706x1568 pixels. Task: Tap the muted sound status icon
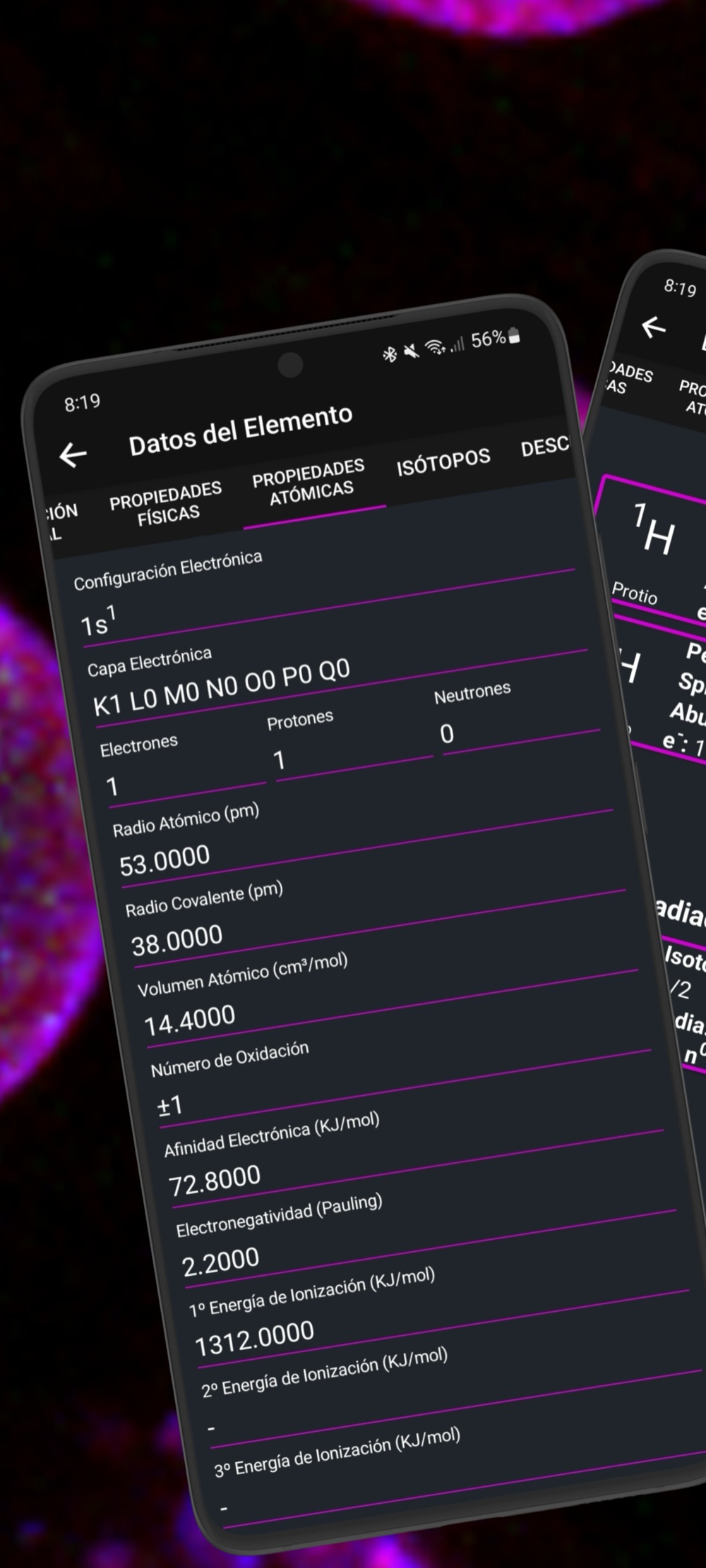click(x=411, y=351)
